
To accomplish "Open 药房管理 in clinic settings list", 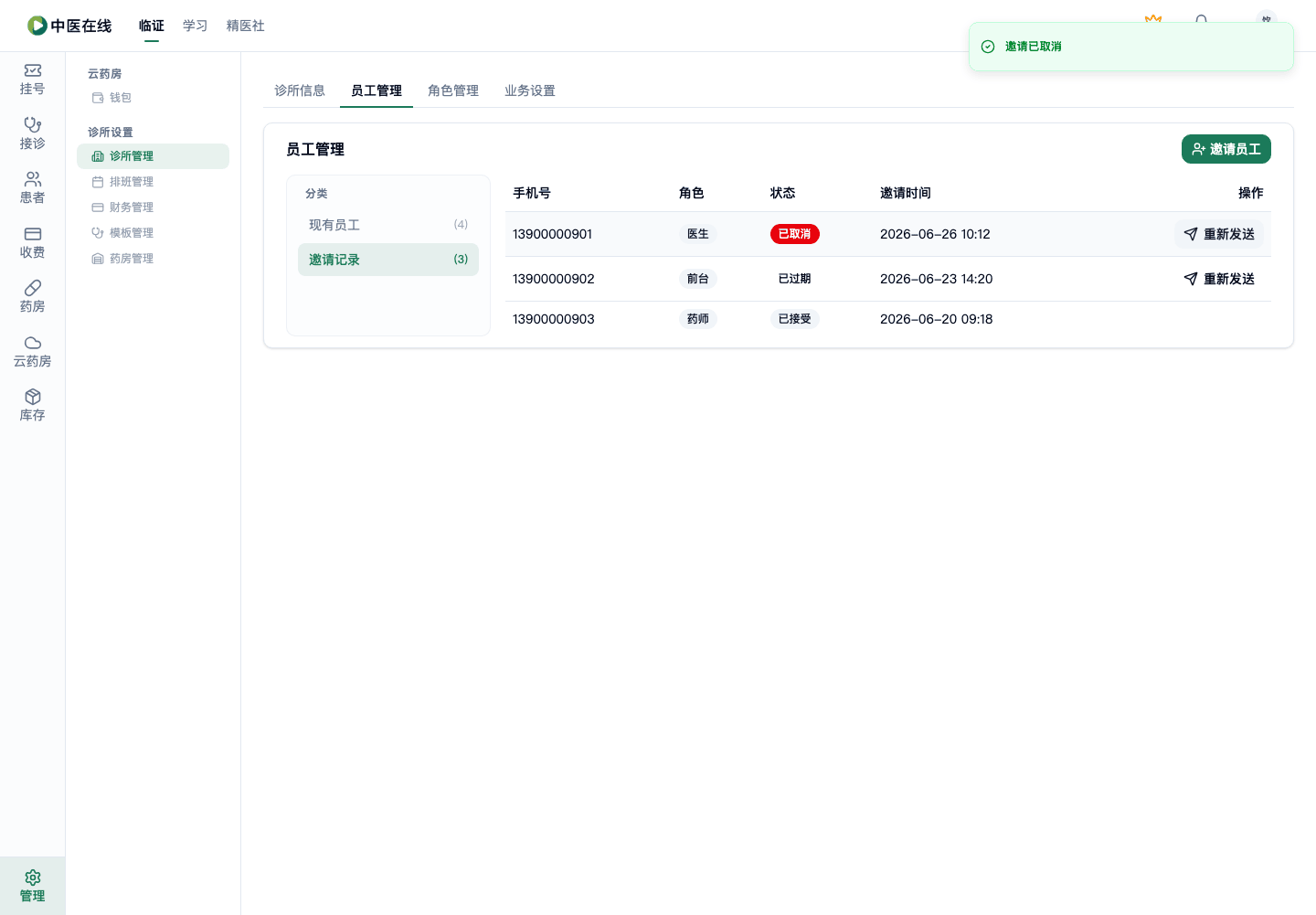I will pos(153,259).
